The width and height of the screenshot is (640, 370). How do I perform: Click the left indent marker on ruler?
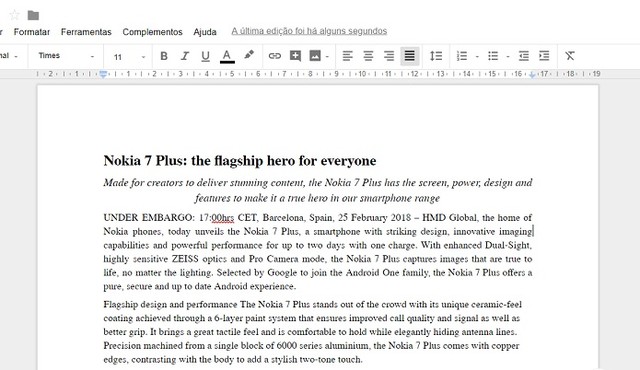[x=103, y=74]
